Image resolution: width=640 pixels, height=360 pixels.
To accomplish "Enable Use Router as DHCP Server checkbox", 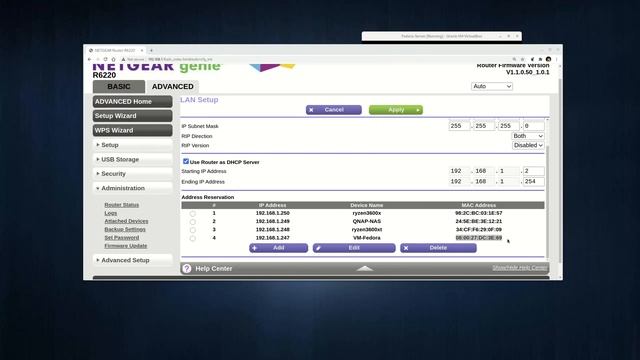I will tap(186, 161).
